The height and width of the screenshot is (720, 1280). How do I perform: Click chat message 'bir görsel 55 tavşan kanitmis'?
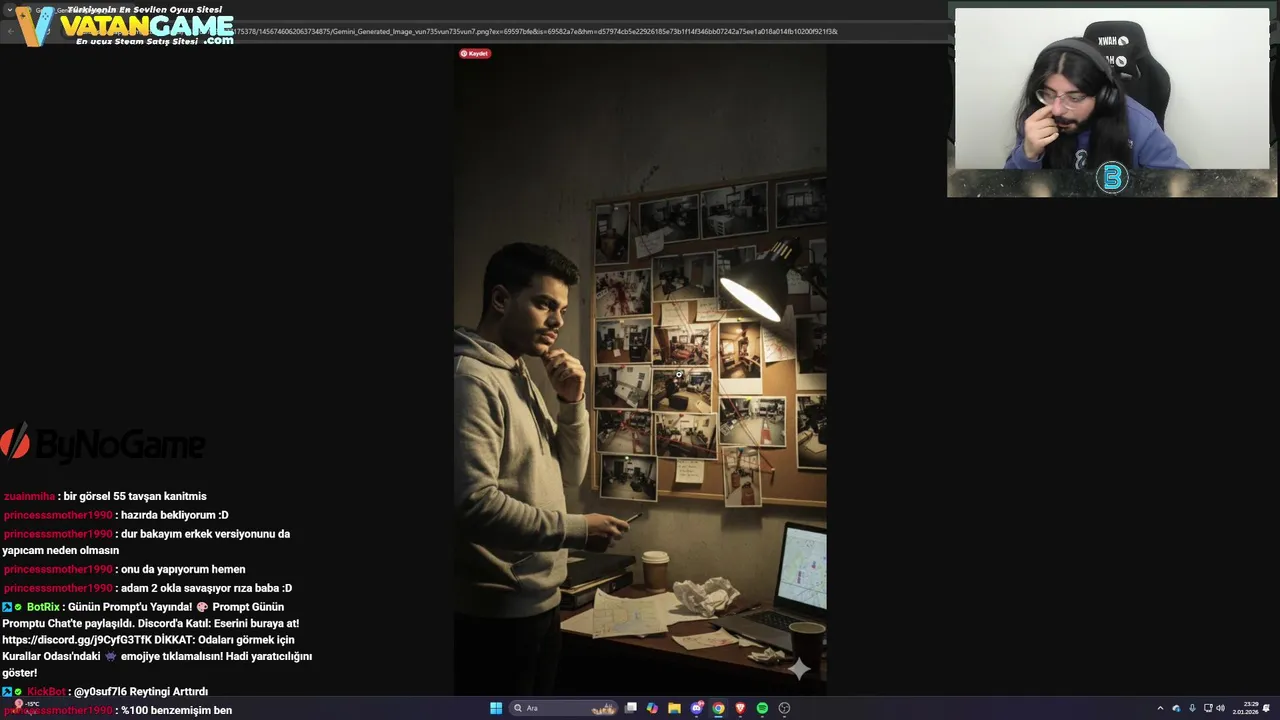135,496
